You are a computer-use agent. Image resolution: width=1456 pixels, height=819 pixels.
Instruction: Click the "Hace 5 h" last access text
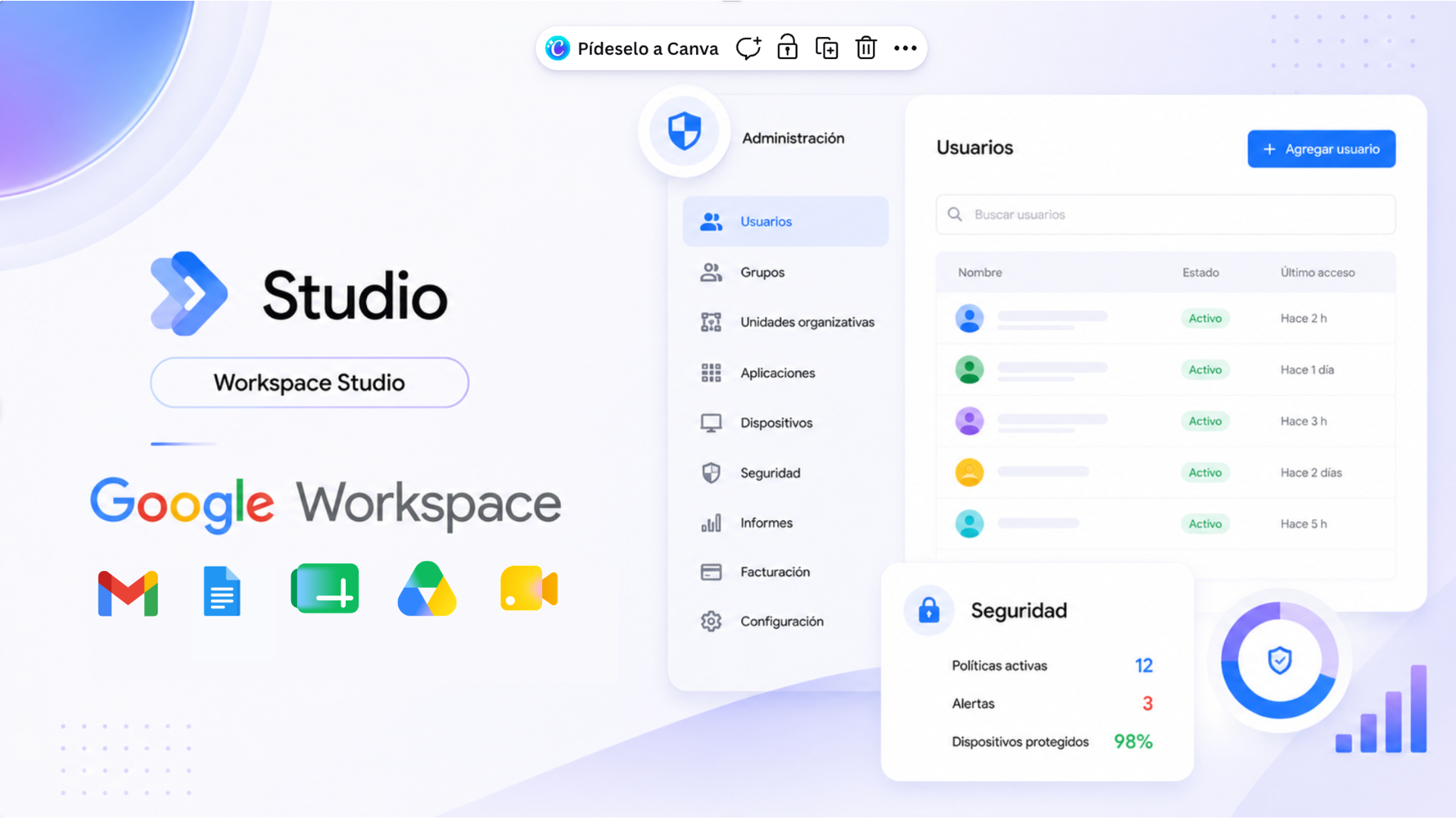pos(1304,524)
